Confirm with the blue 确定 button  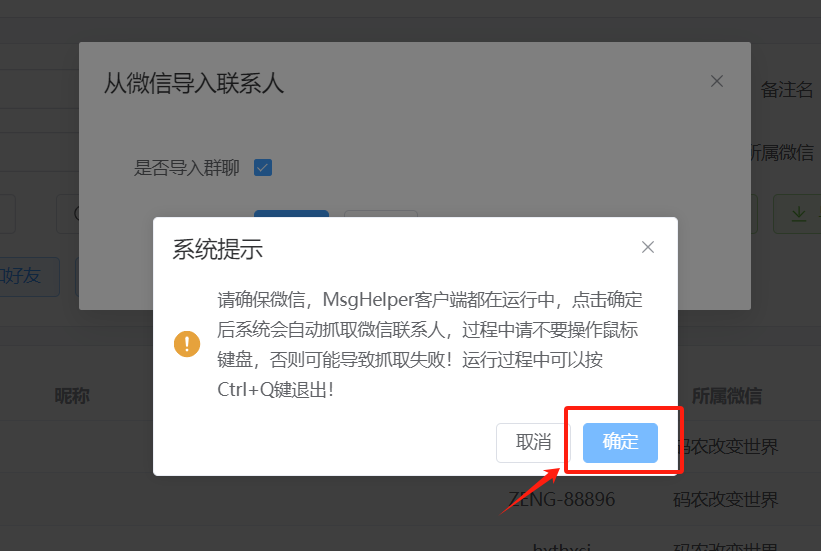620,443
